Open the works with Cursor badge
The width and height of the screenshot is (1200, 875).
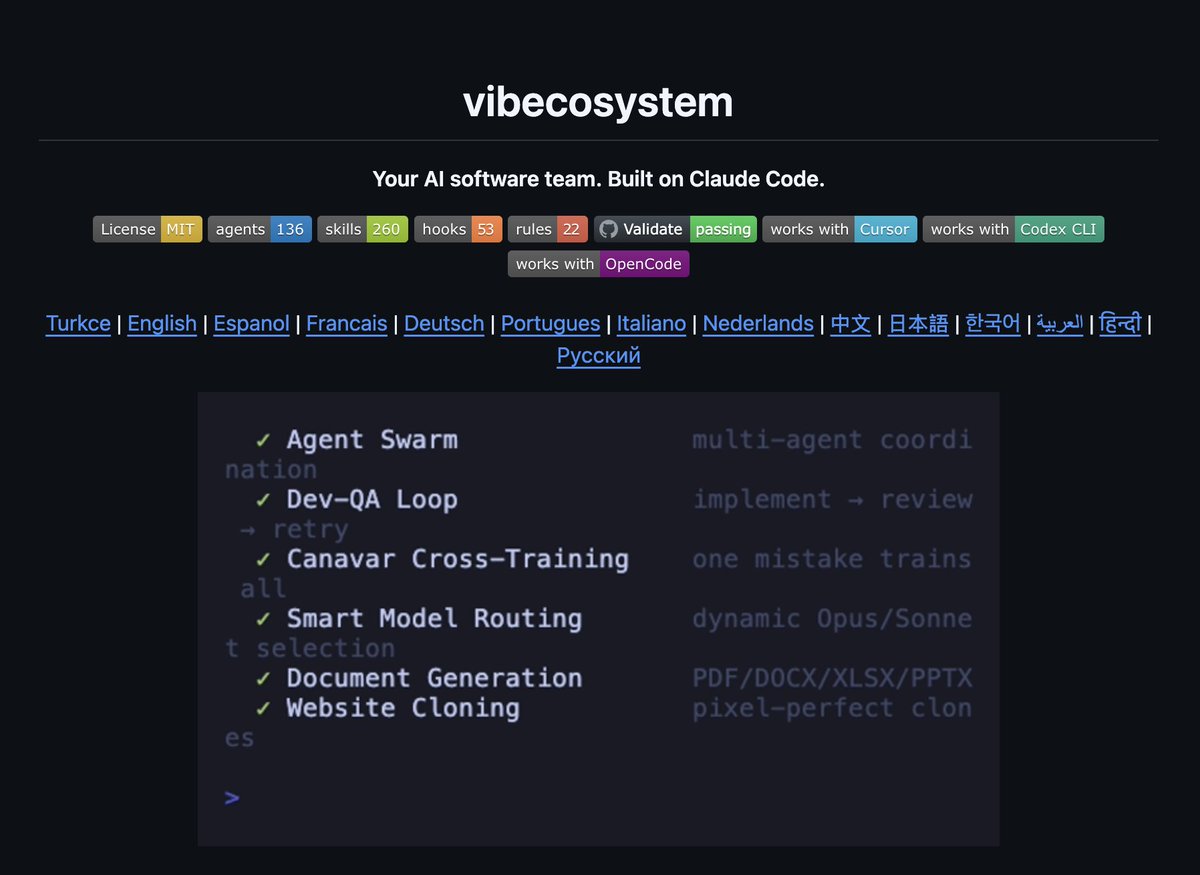[x=840, y=229]
